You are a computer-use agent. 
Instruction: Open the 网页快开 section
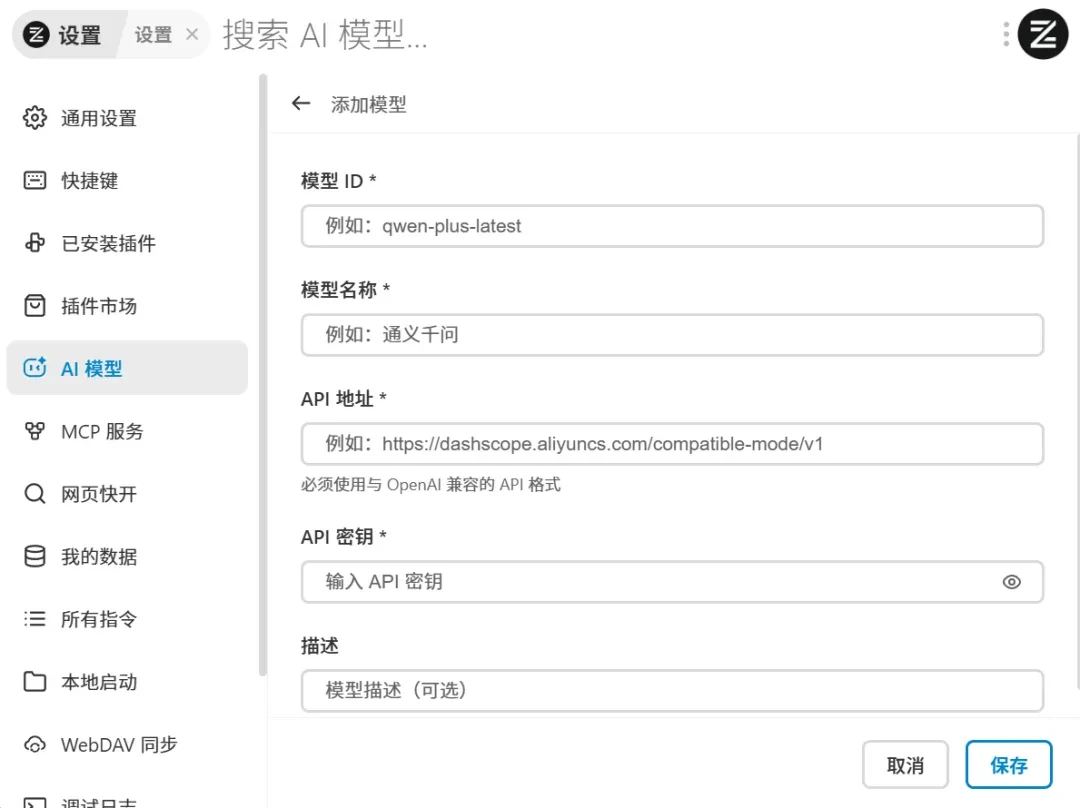[127, 494]
